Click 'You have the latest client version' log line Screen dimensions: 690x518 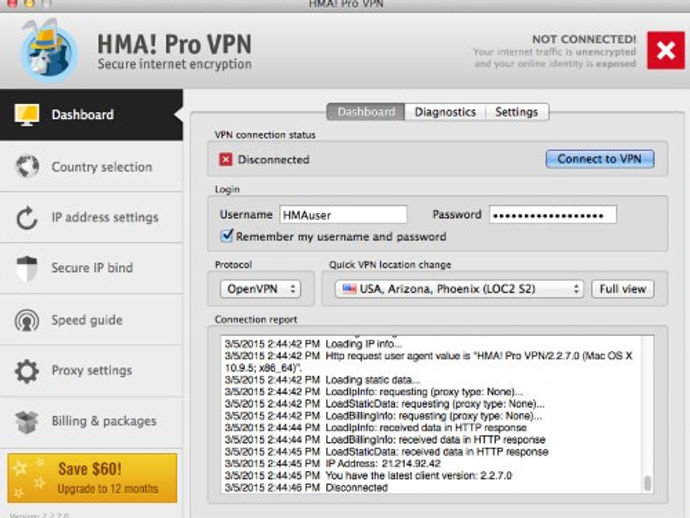click(x=368, y=476)
